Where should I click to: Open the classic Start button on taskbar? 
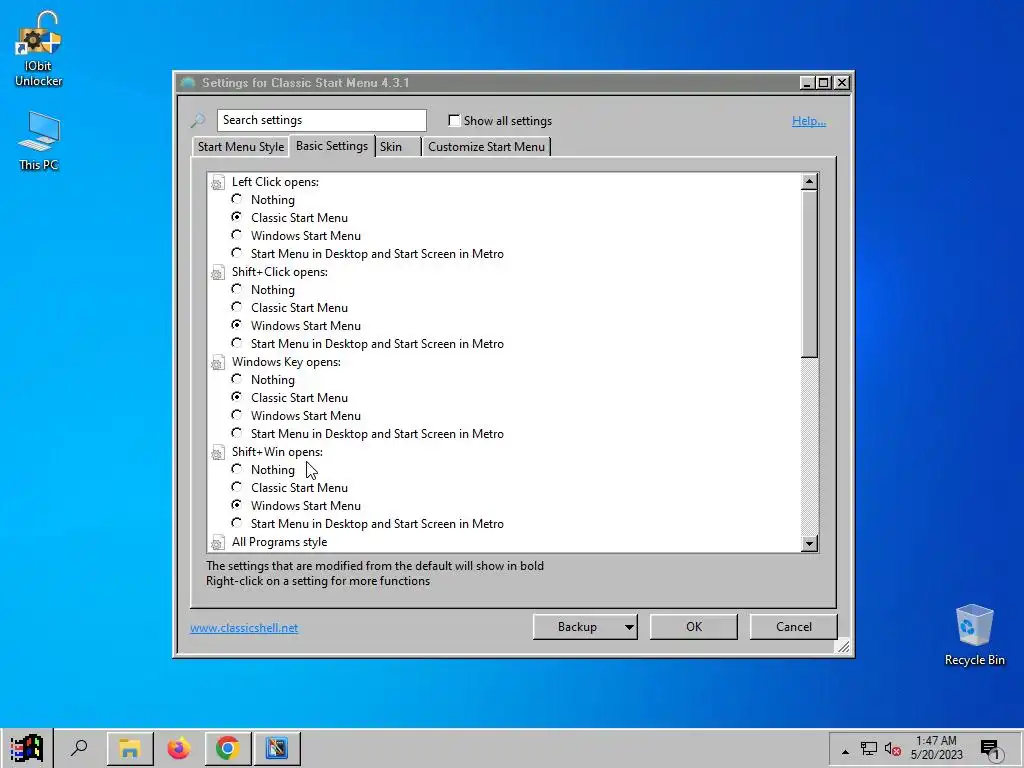point(26,748)
